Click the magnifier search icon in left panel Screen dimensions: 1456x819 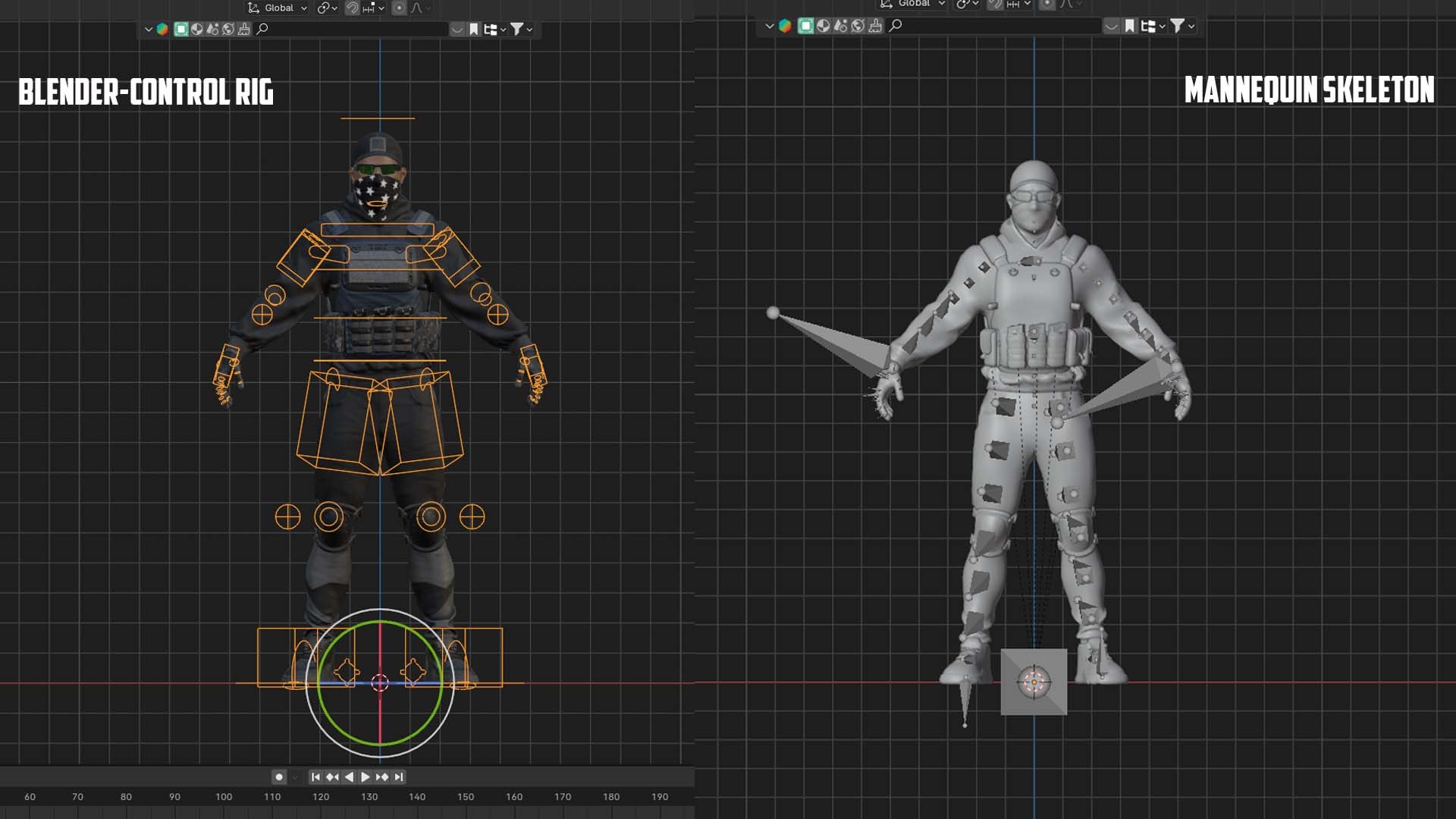coord(262,29)
